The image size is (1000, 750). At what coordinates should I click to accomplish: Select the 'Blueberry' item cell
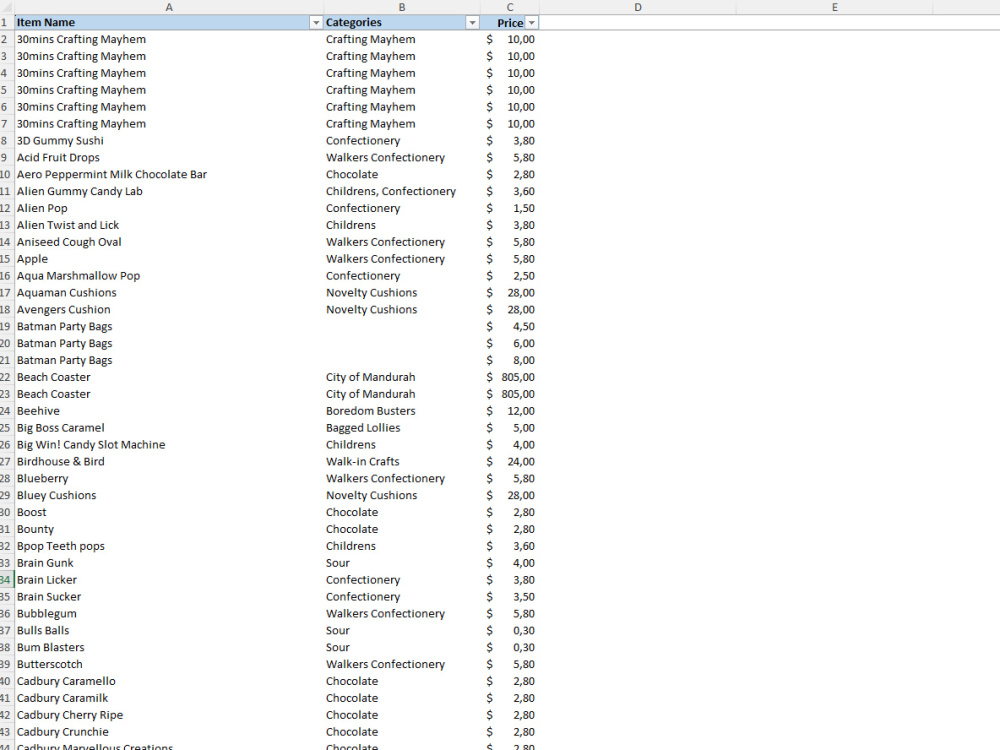click(x=169, y=478)
